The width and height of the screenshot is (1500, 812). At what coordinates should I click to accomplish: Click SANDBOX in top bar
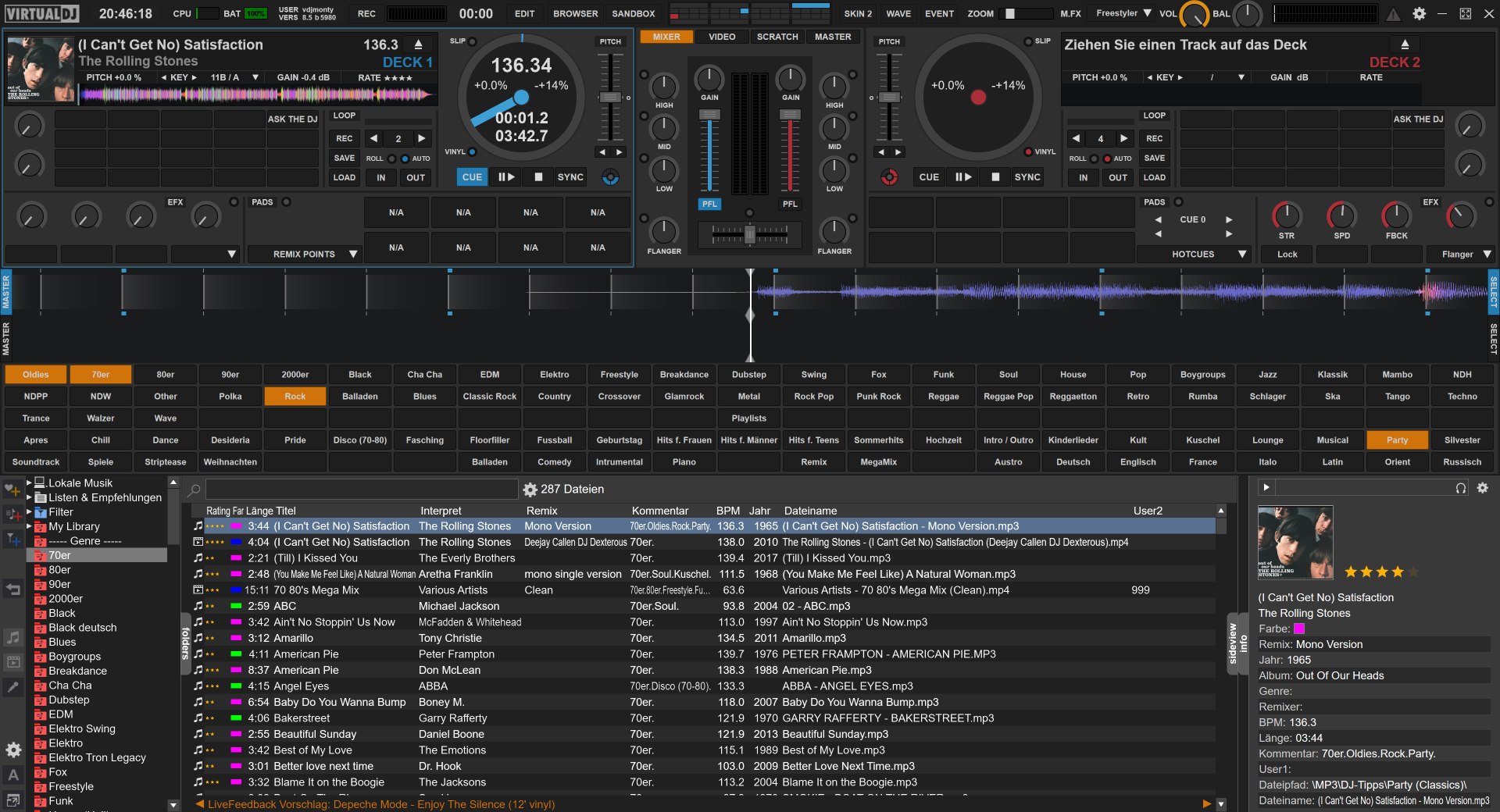pos(634,13)
